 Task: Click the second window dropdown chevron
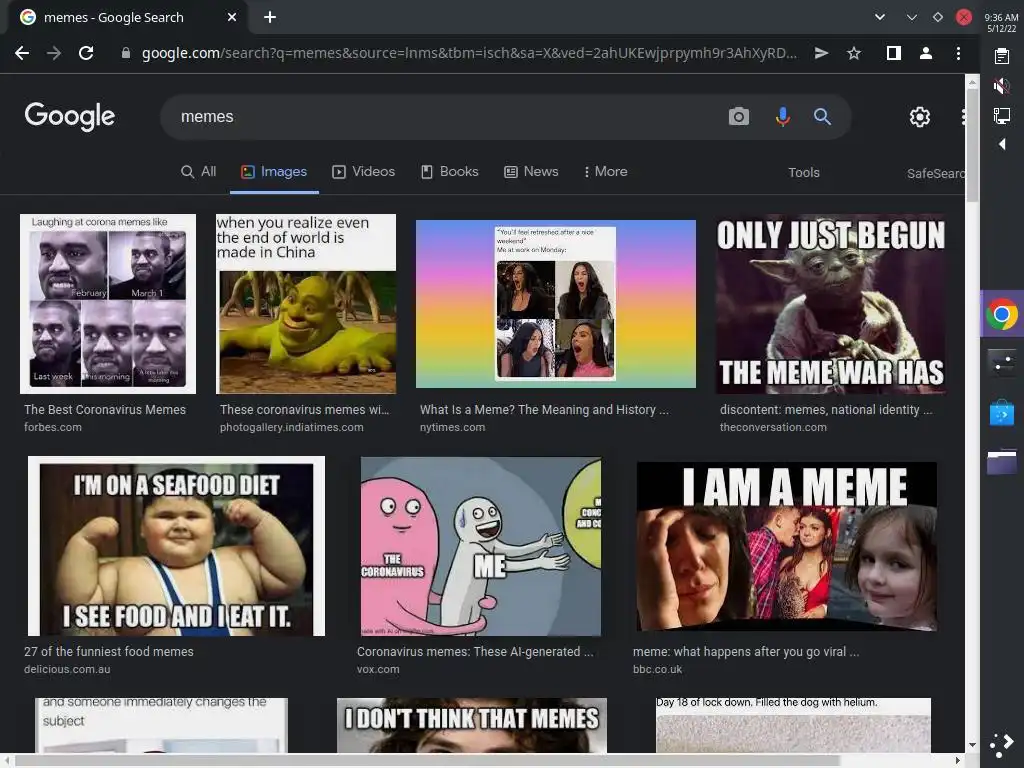912,18
